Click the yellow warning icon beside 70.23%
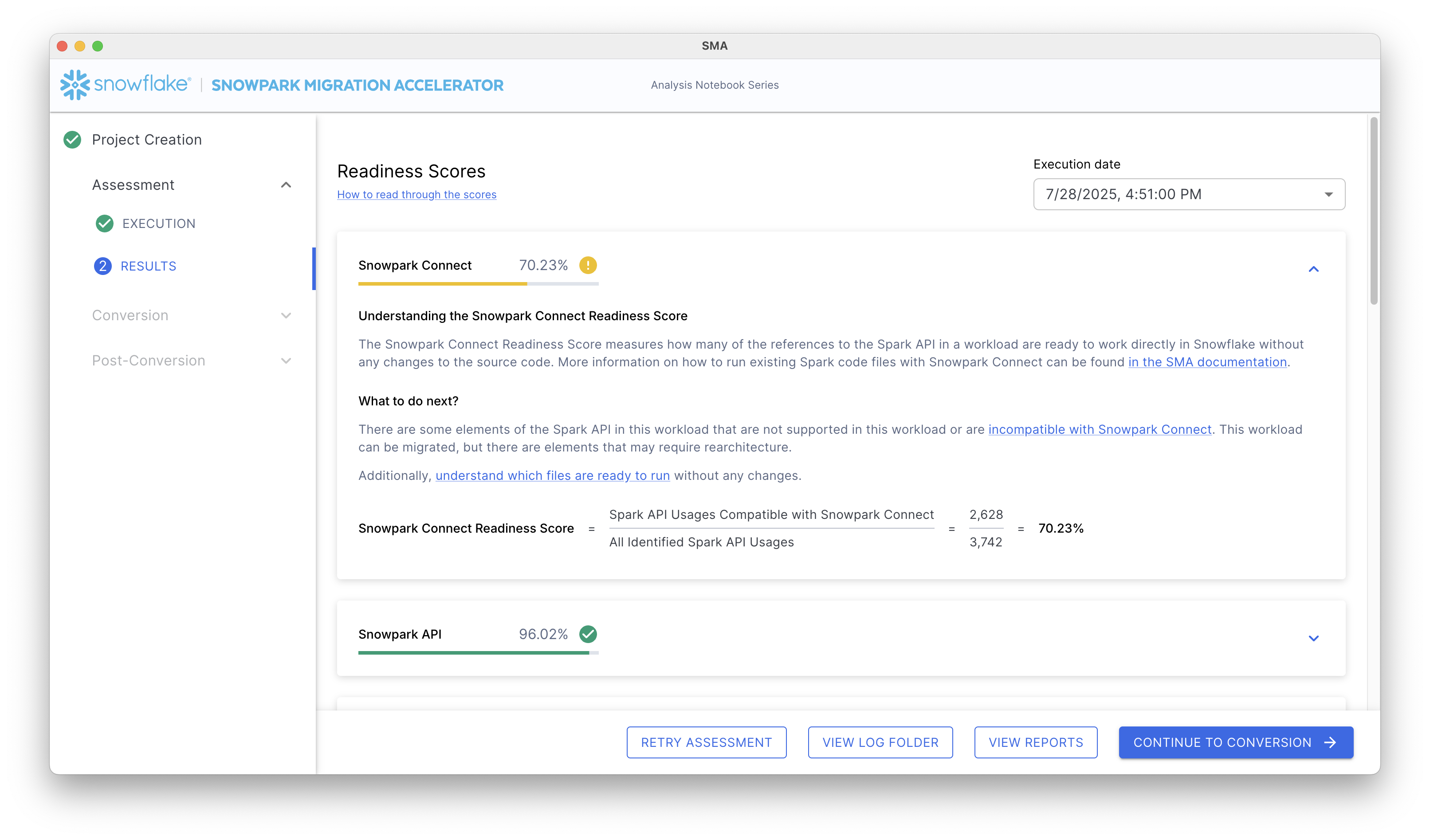 click(x=589, y=265)
